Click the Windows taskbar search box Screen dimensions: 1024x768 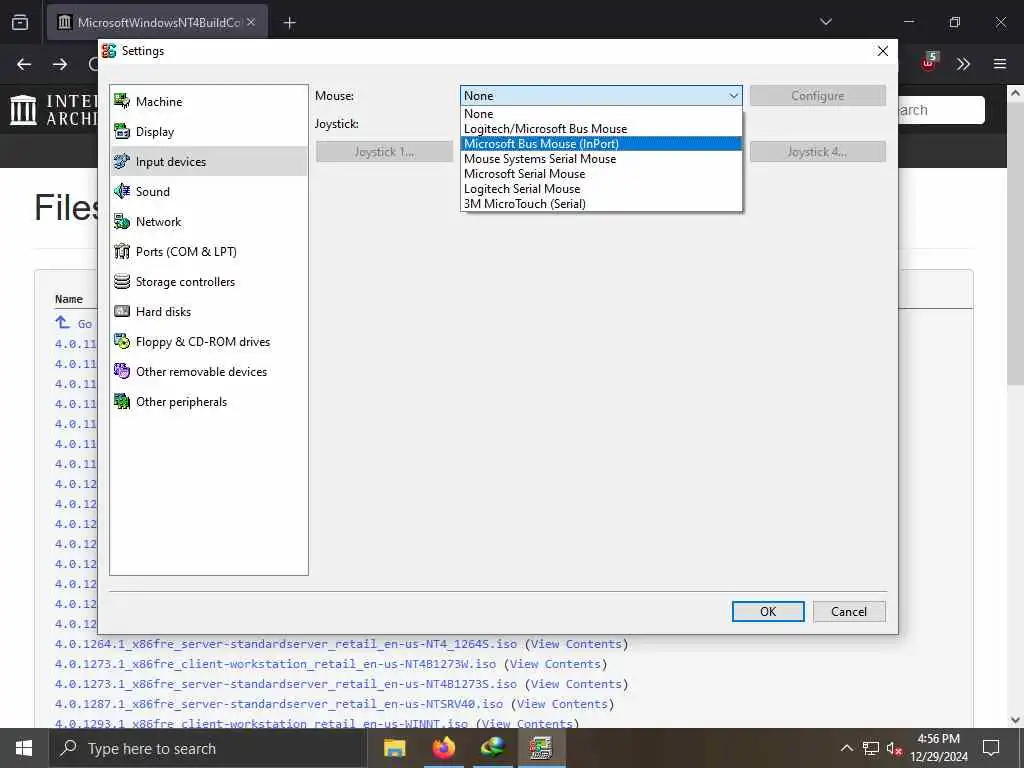click(x=208, y=748)
